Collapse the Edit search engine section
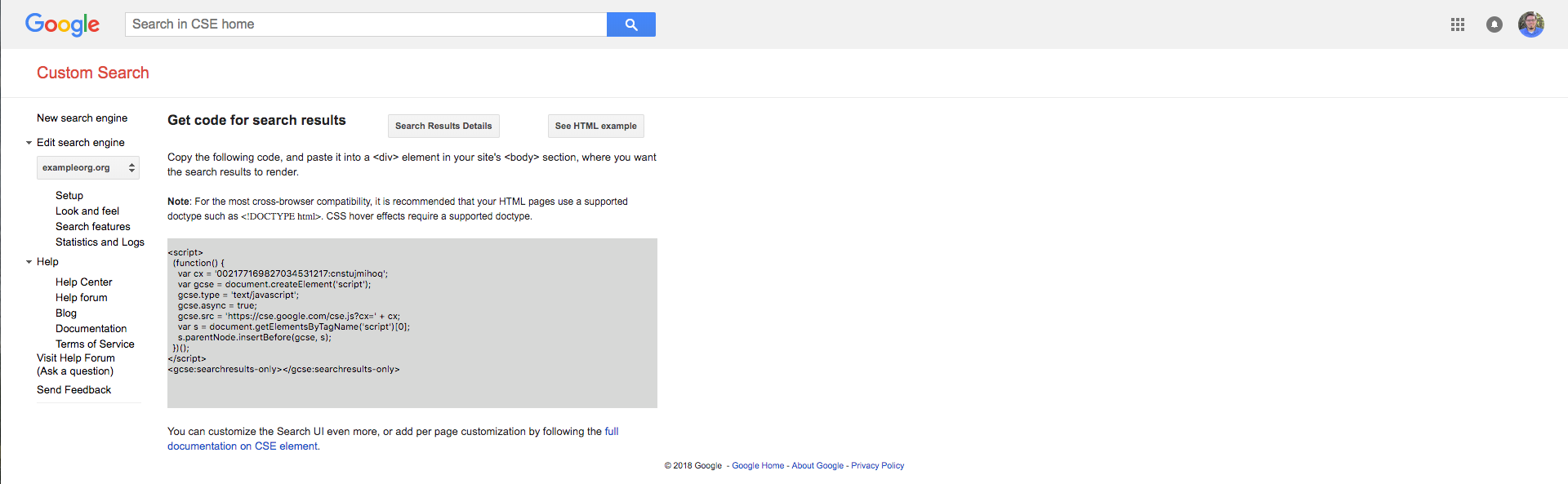 [29, 143]
